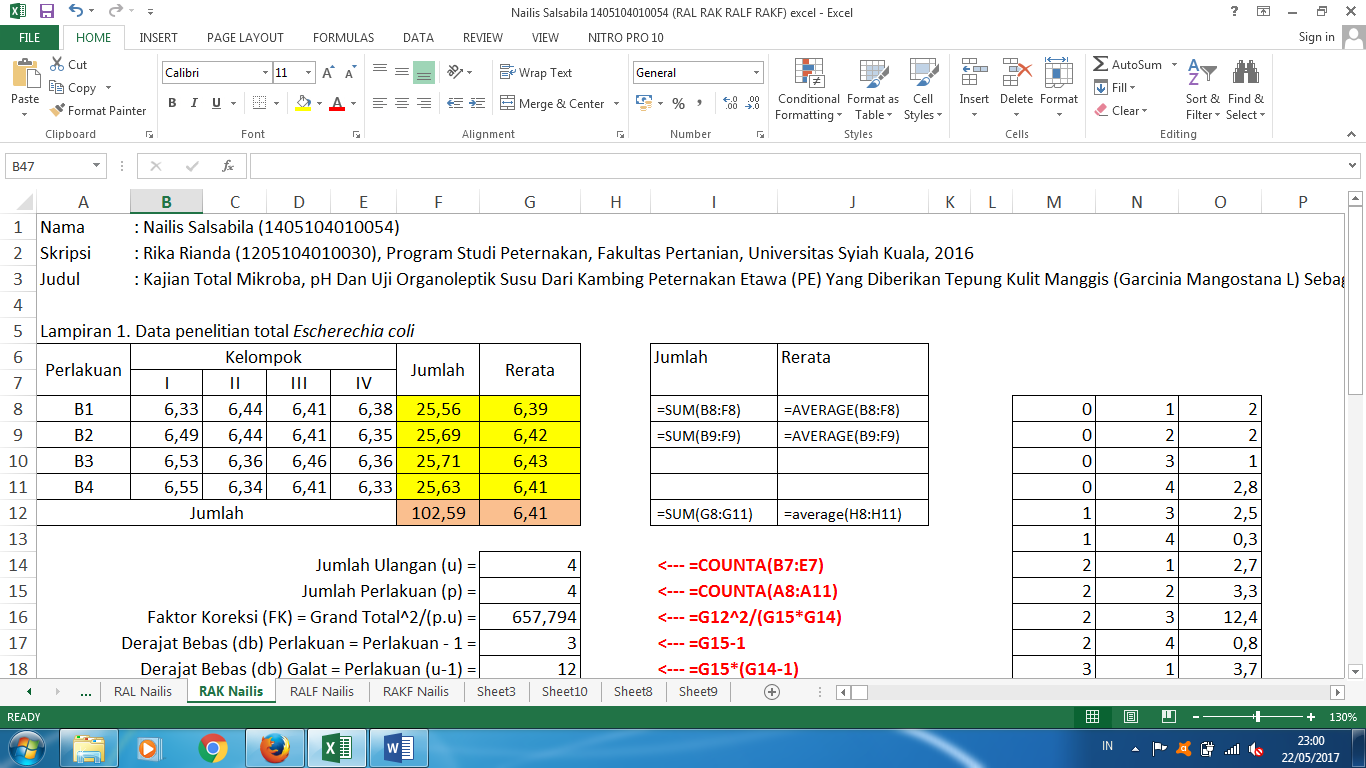Toggle bold formatting
This screenshot has height=768, width=1366.
coord(171,103)
